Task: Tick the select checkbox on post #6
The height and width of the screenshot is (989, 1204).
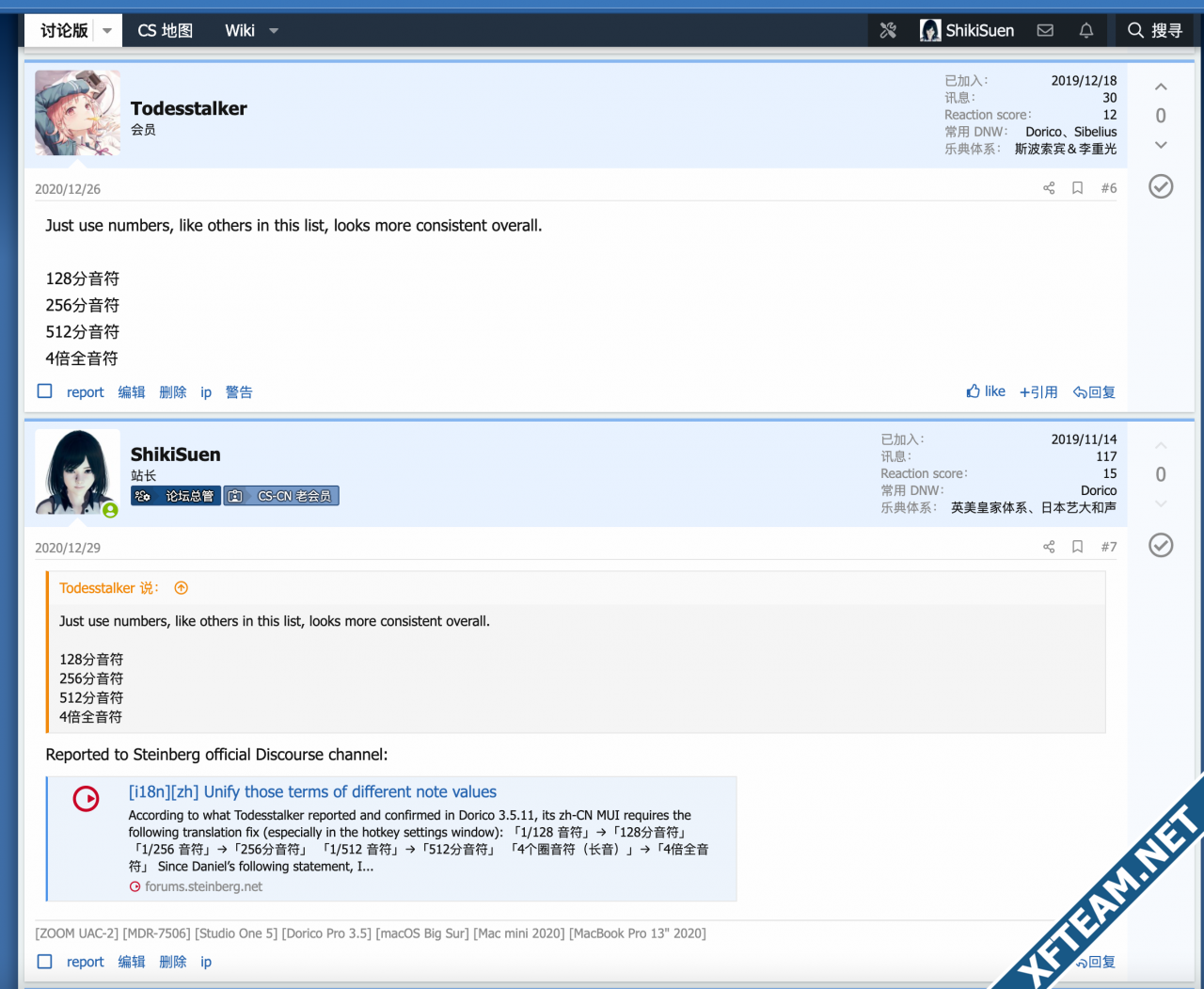Action: 44,391
